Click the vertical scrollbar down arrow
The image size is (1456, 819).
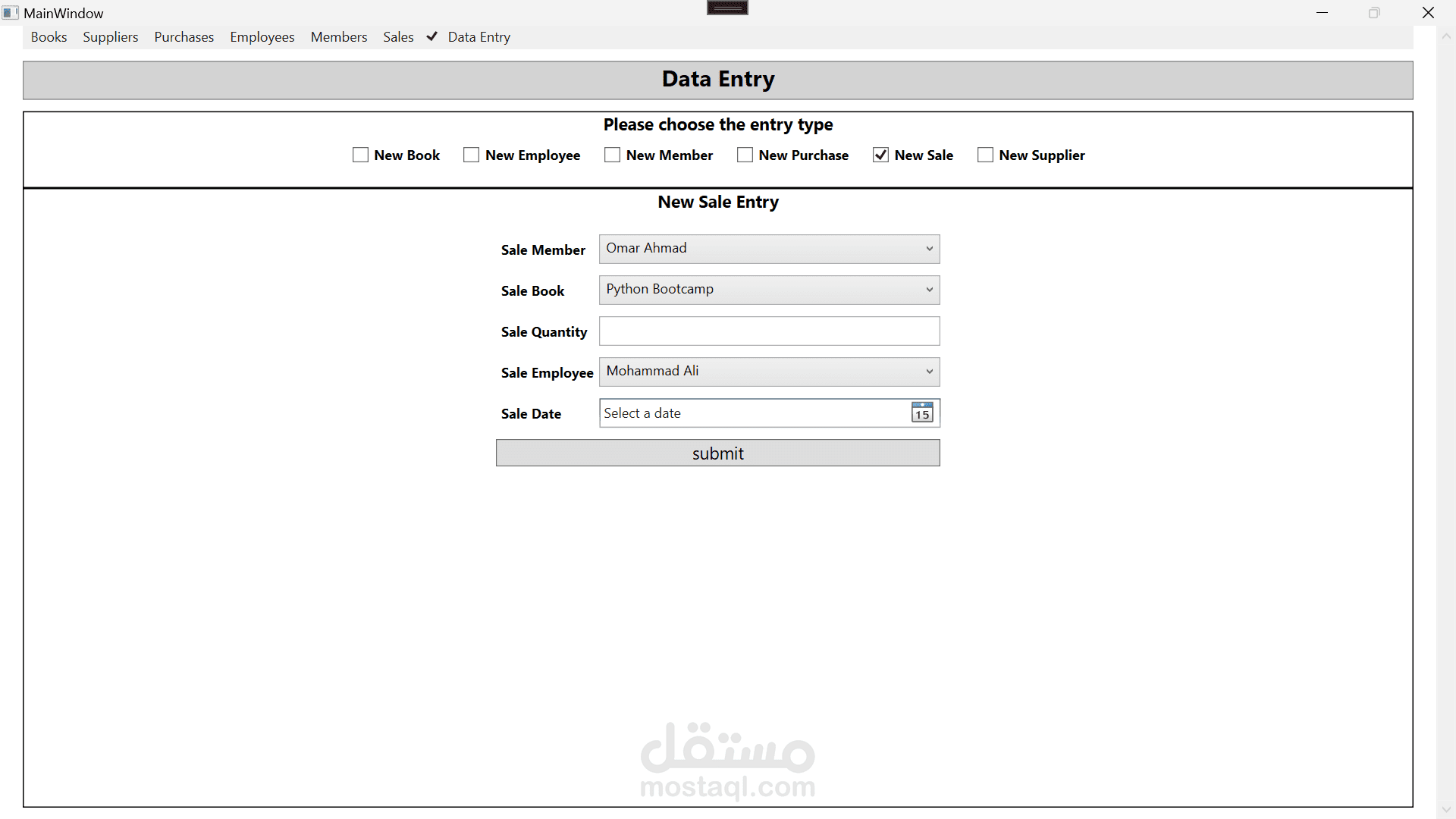coord(1445,810)
